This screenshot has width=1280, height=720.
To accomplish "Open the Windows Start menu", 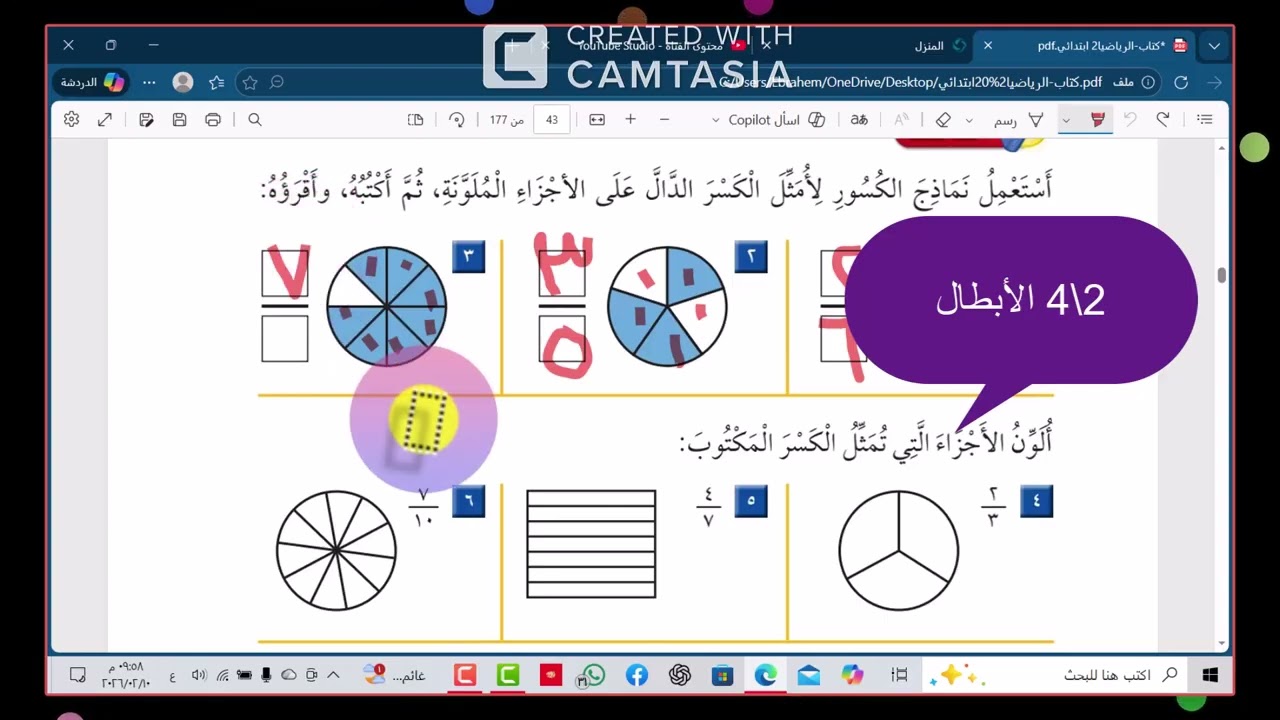I will [x=1210, y=676].
